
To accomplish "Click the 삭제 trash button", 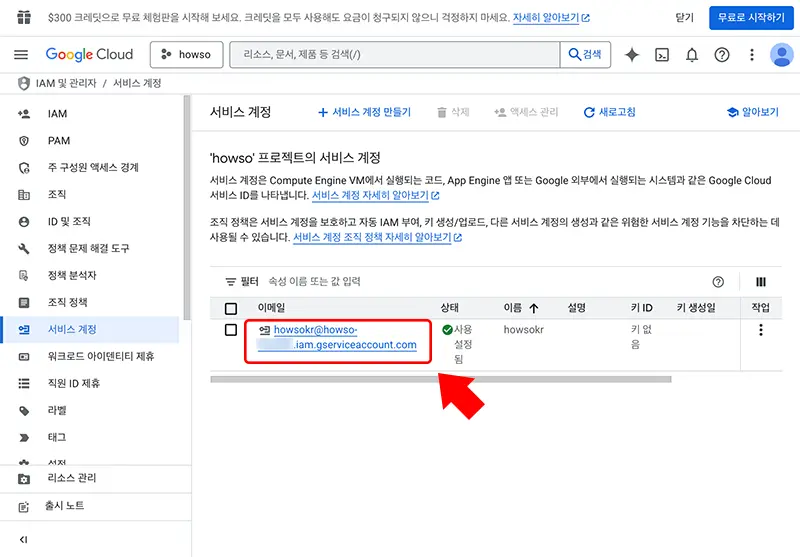I will click(453, 112).
